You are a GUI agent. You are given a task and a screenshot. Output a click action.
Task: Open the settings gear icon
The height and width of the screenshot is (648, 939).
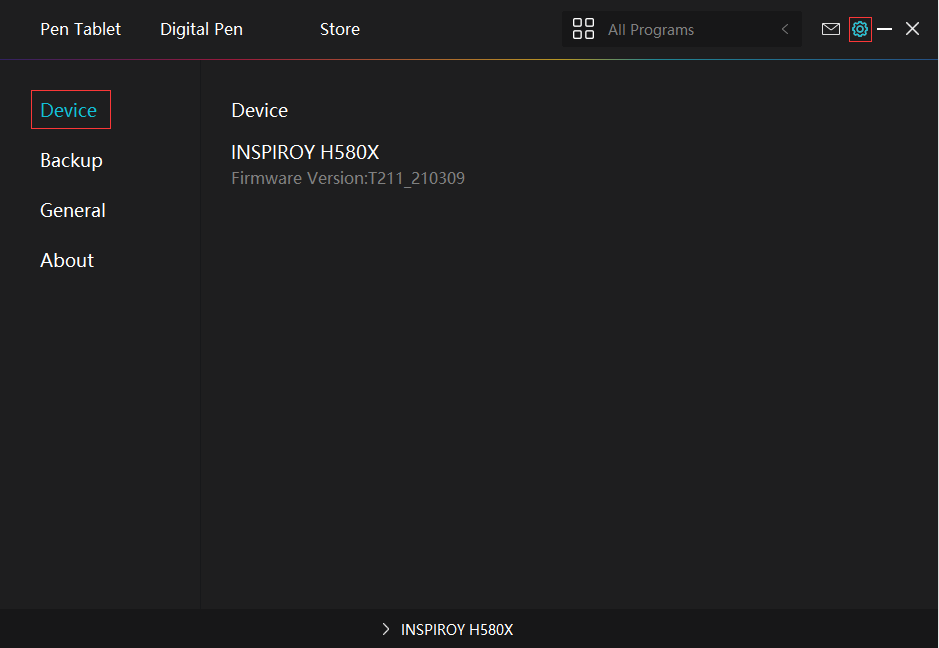(860, 29)
